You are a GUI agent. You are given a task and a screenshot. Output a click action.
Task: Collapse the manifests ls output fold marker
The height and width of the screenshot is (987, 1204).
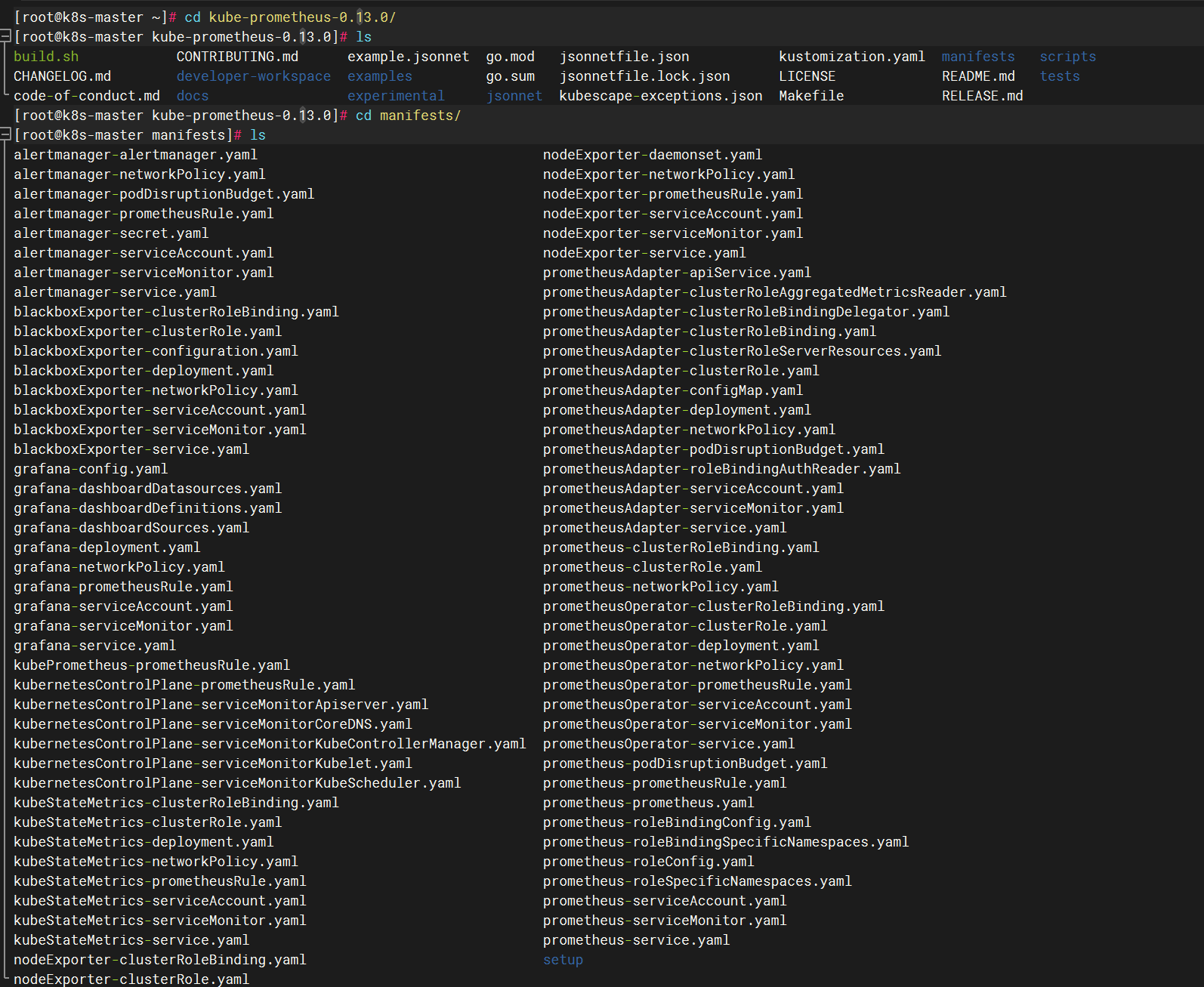[x=5, y=134]
